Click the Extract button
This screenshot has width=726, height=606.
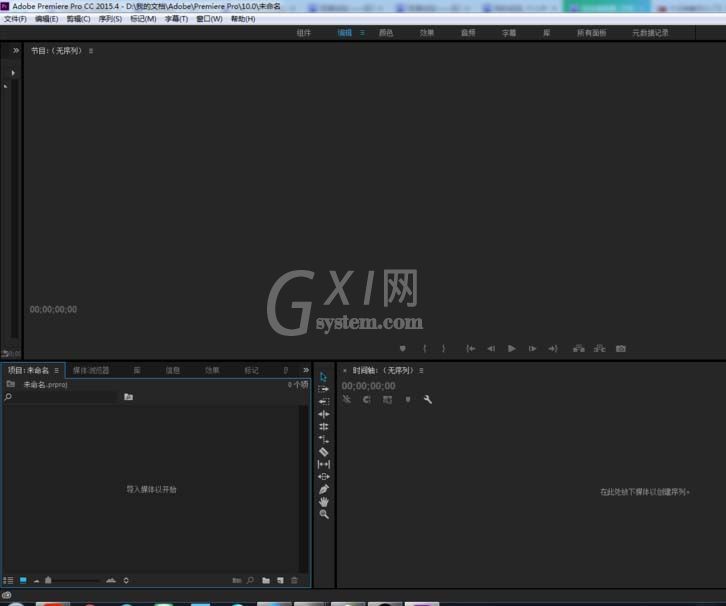click(x=600, y=349)
